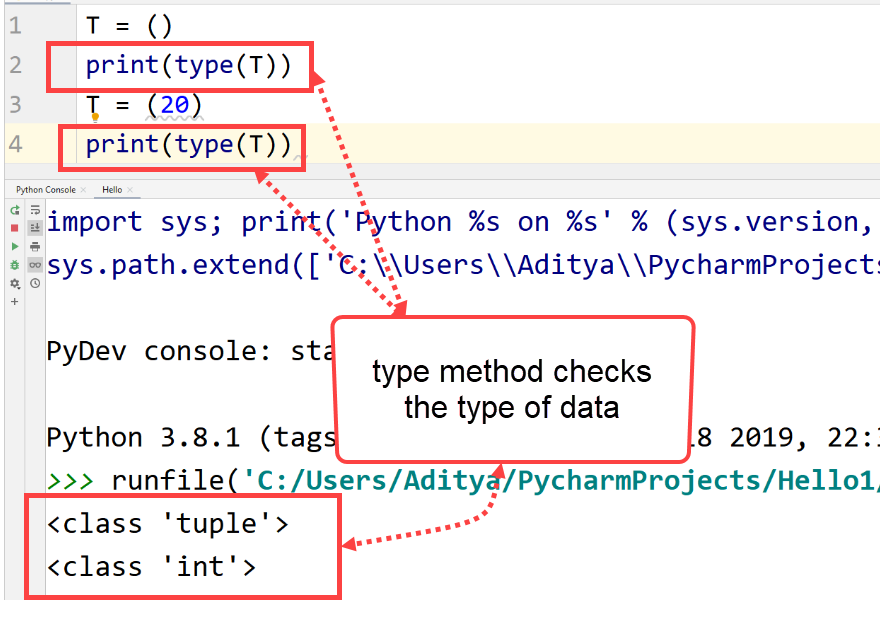The width and height of the screenshot is (880, 631).
Task: Open console settings gear menu
Action: coord(15,284)
